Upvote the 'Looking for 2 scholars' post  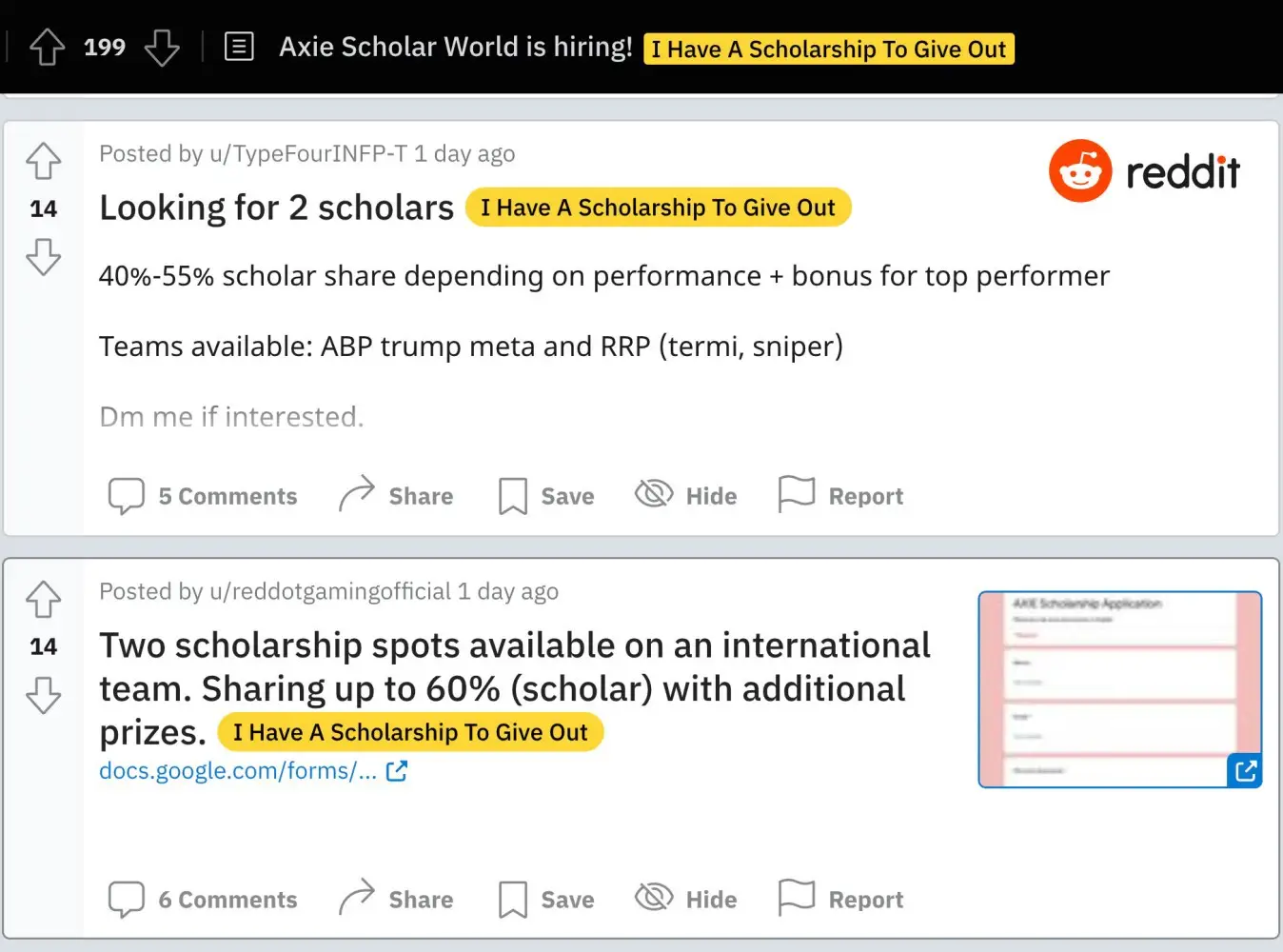(44, 161)
